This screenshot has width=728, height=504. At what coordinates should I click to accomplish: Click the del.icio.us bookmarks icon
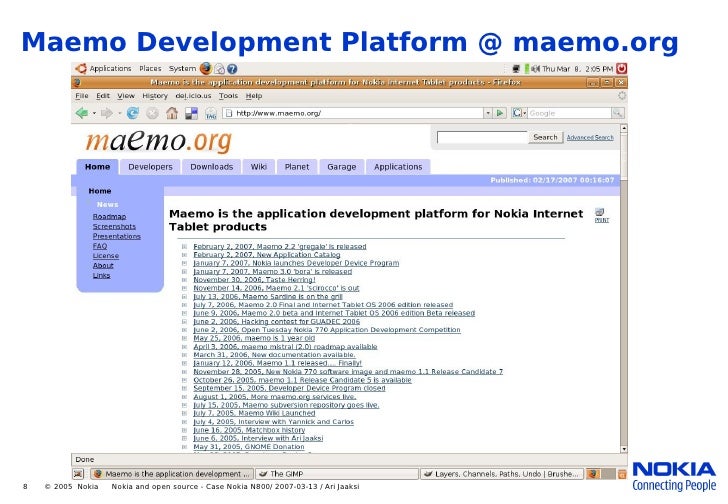(191, 113)
